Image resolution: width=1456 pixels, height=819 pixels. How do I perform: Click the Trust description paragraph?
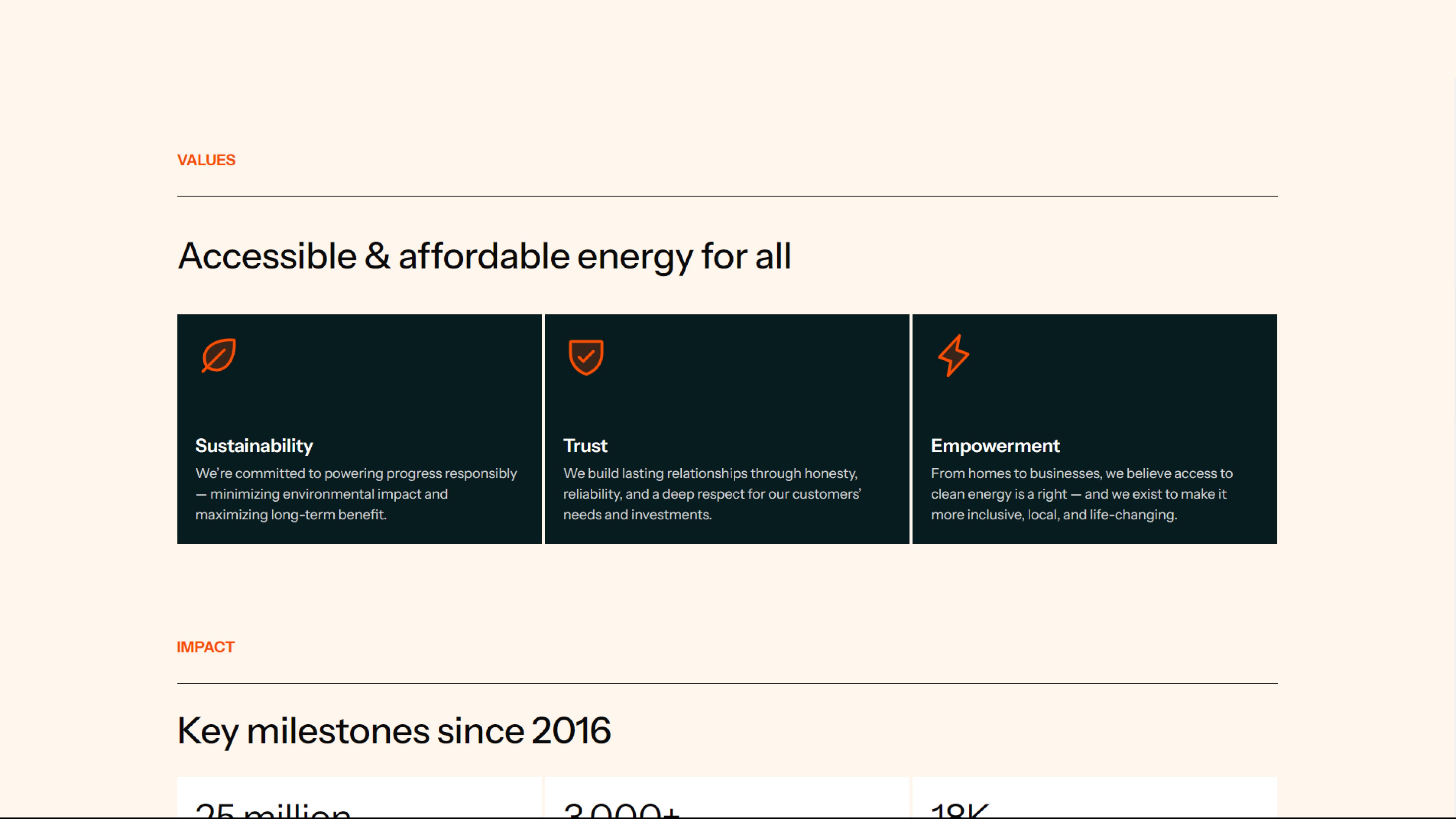pyautogui.click(x=712, y=493)
